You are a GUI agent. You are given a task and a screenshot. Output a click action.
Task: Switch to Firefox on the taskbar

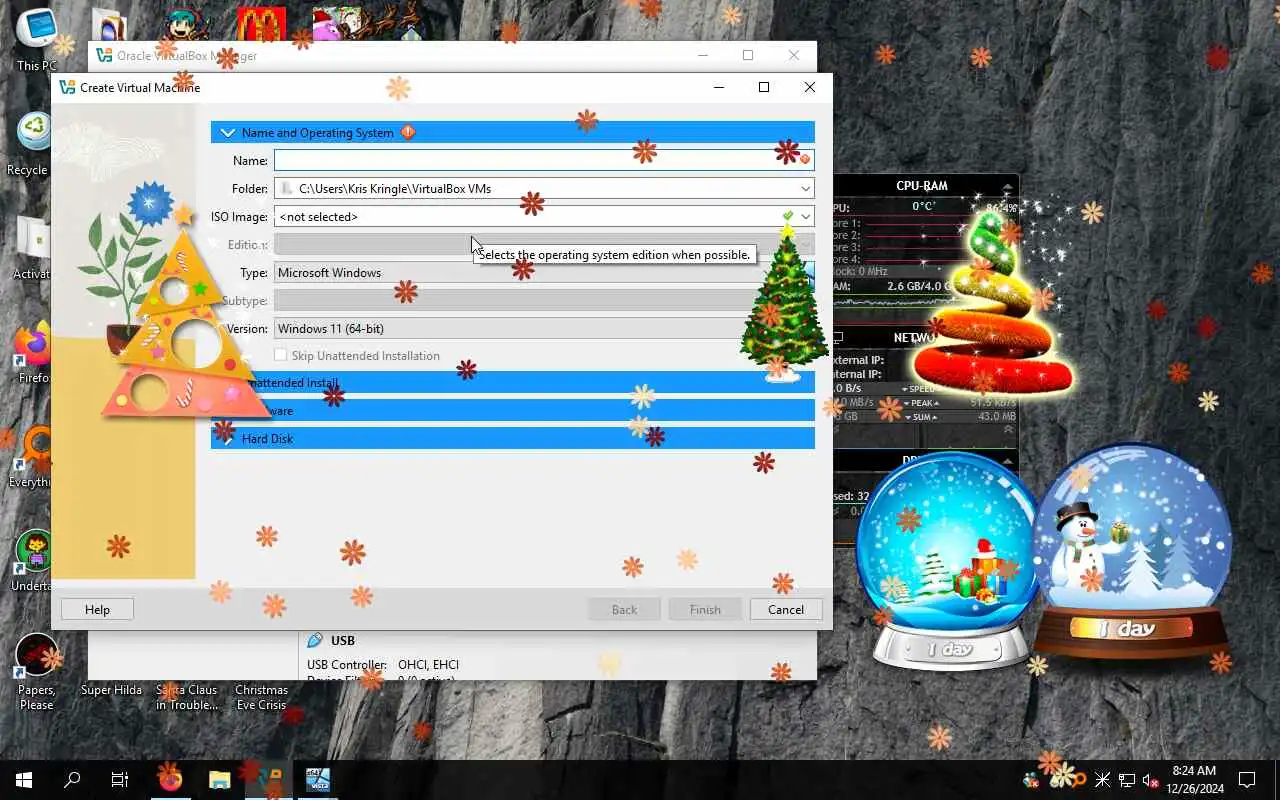171,780
